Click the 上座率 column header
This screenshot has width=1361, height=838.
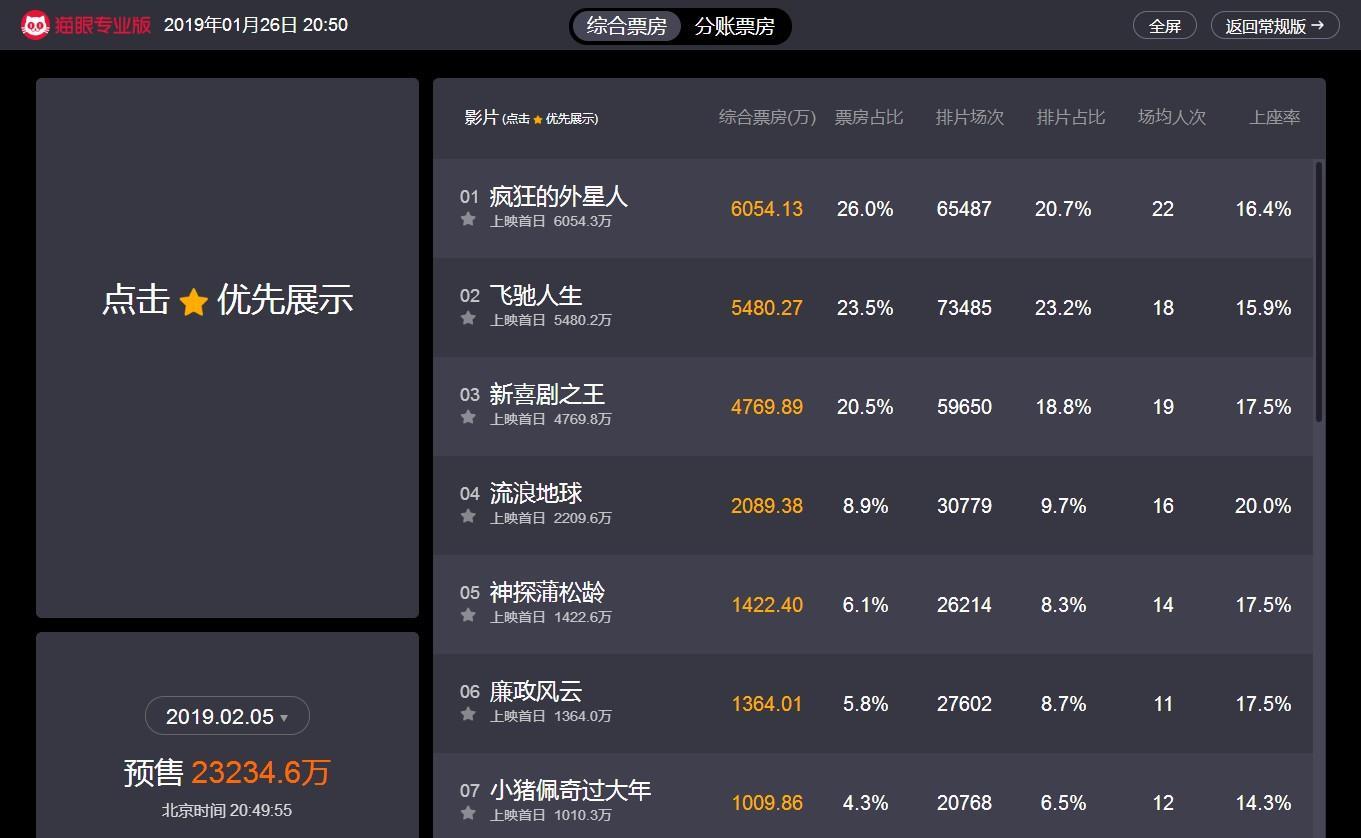point(1274,117)
